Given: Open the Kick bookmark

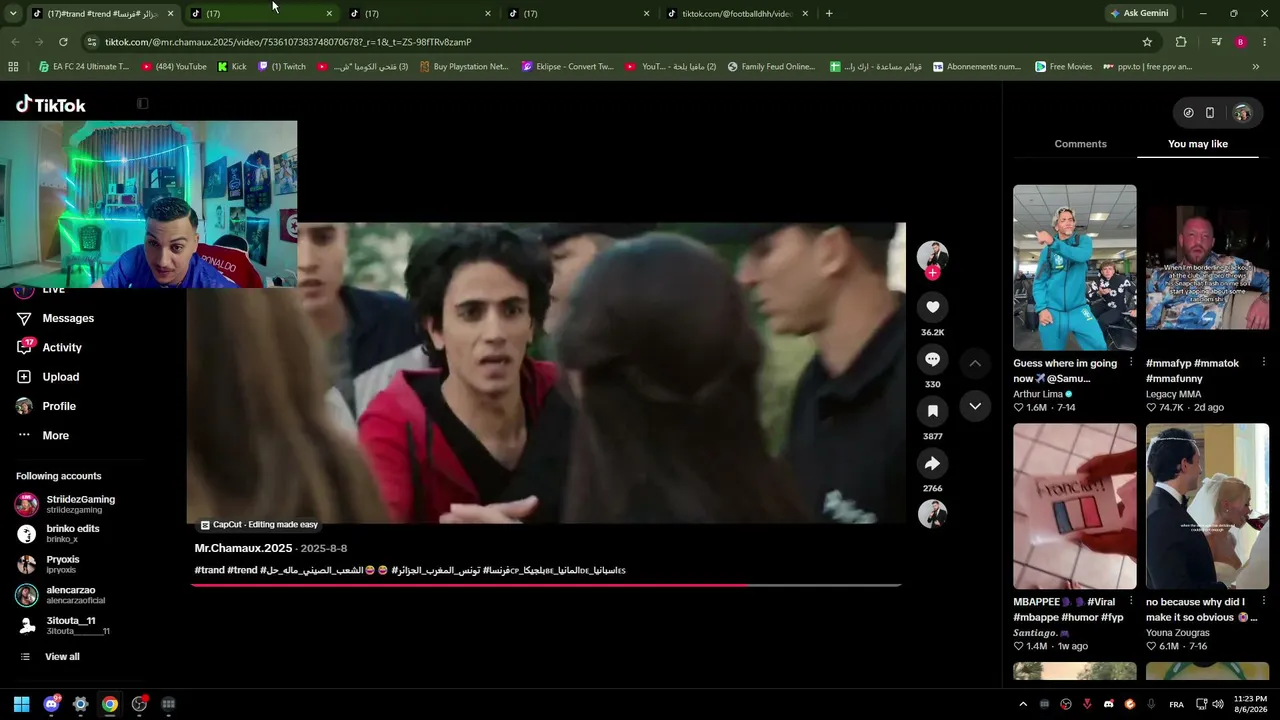Looking at the screenshot, I should 232,67.
